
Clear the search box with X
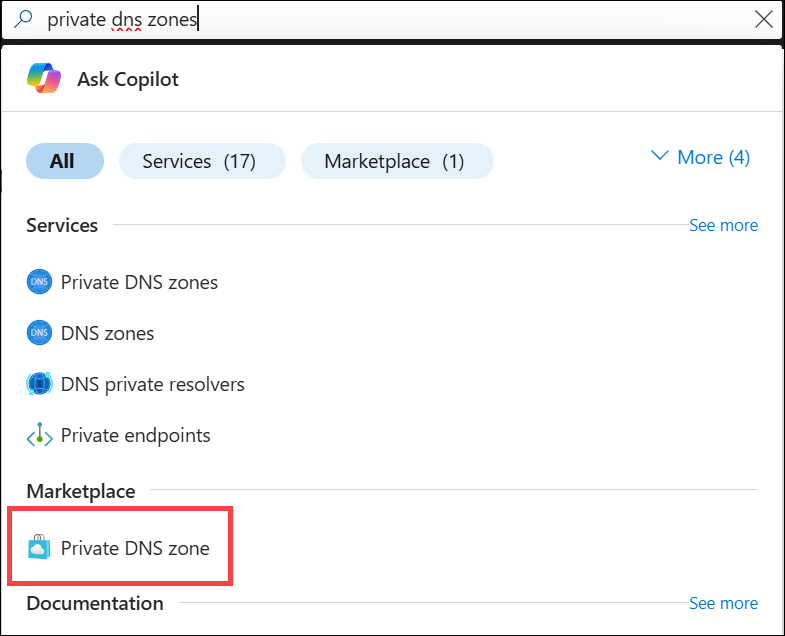pos(763,19)
